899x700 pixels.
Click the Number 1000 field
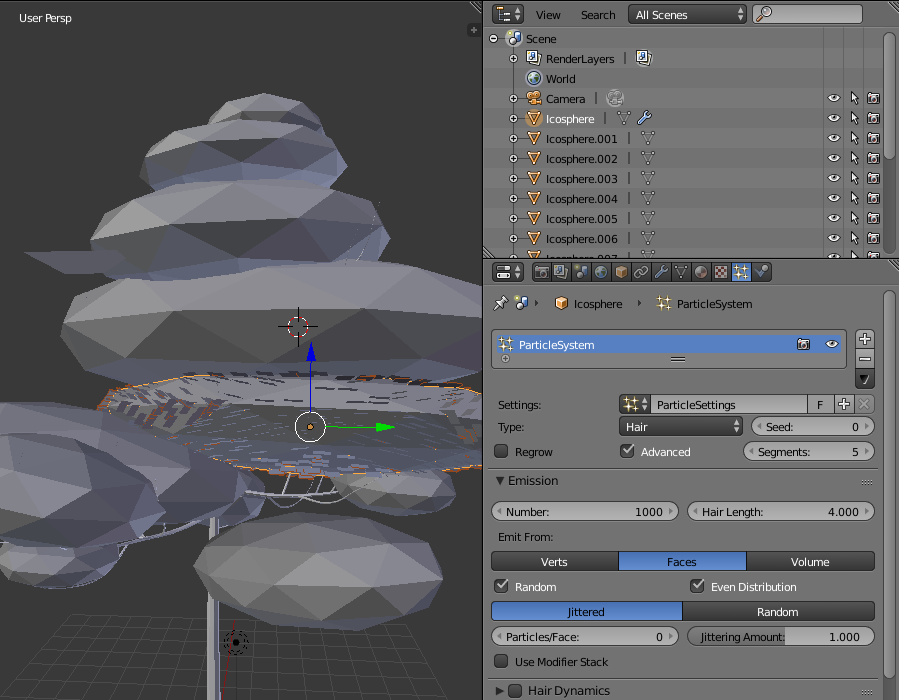pos(585,511)
